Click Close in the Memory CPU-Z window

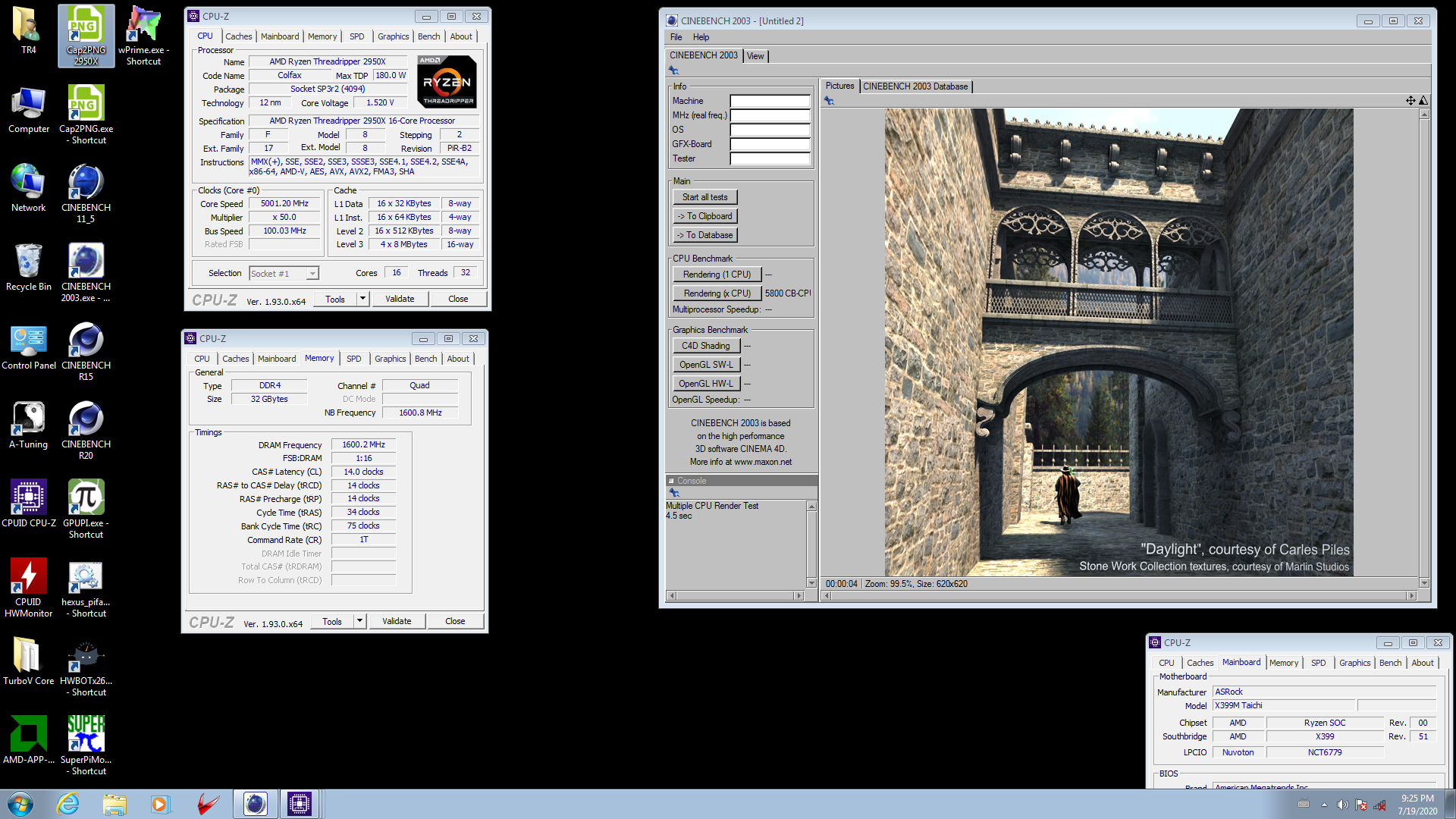tap(455, 621)
